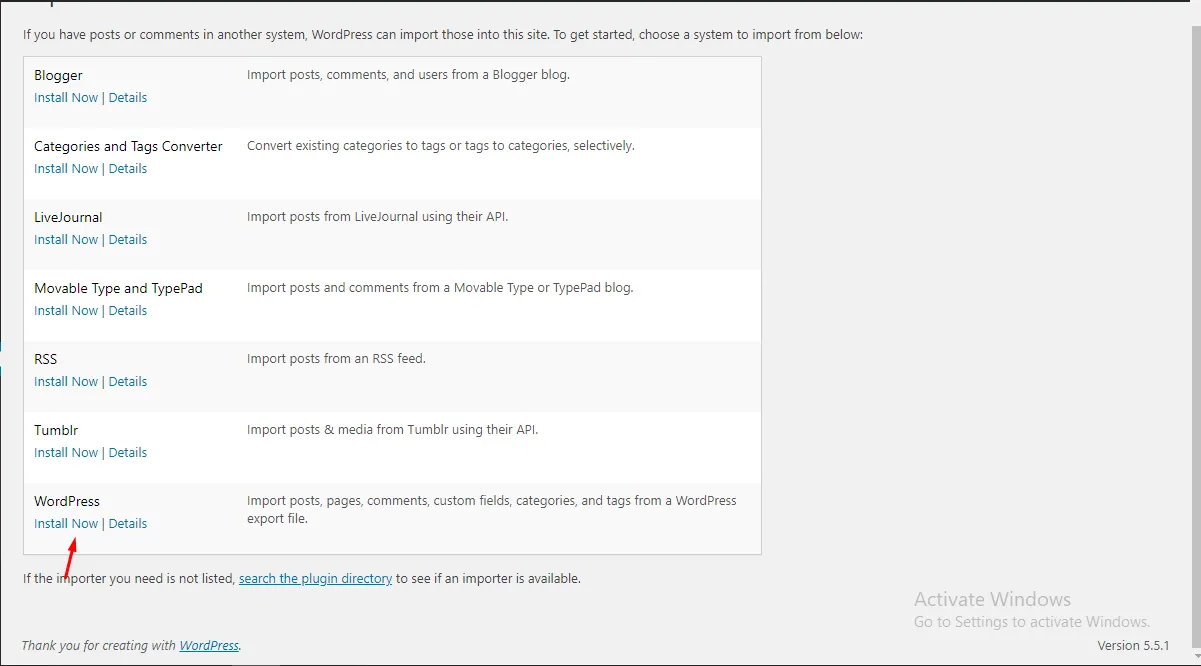Click Install Now under Blogger
This screenshot has height=666, width=1201.
[x=66, y=98]
